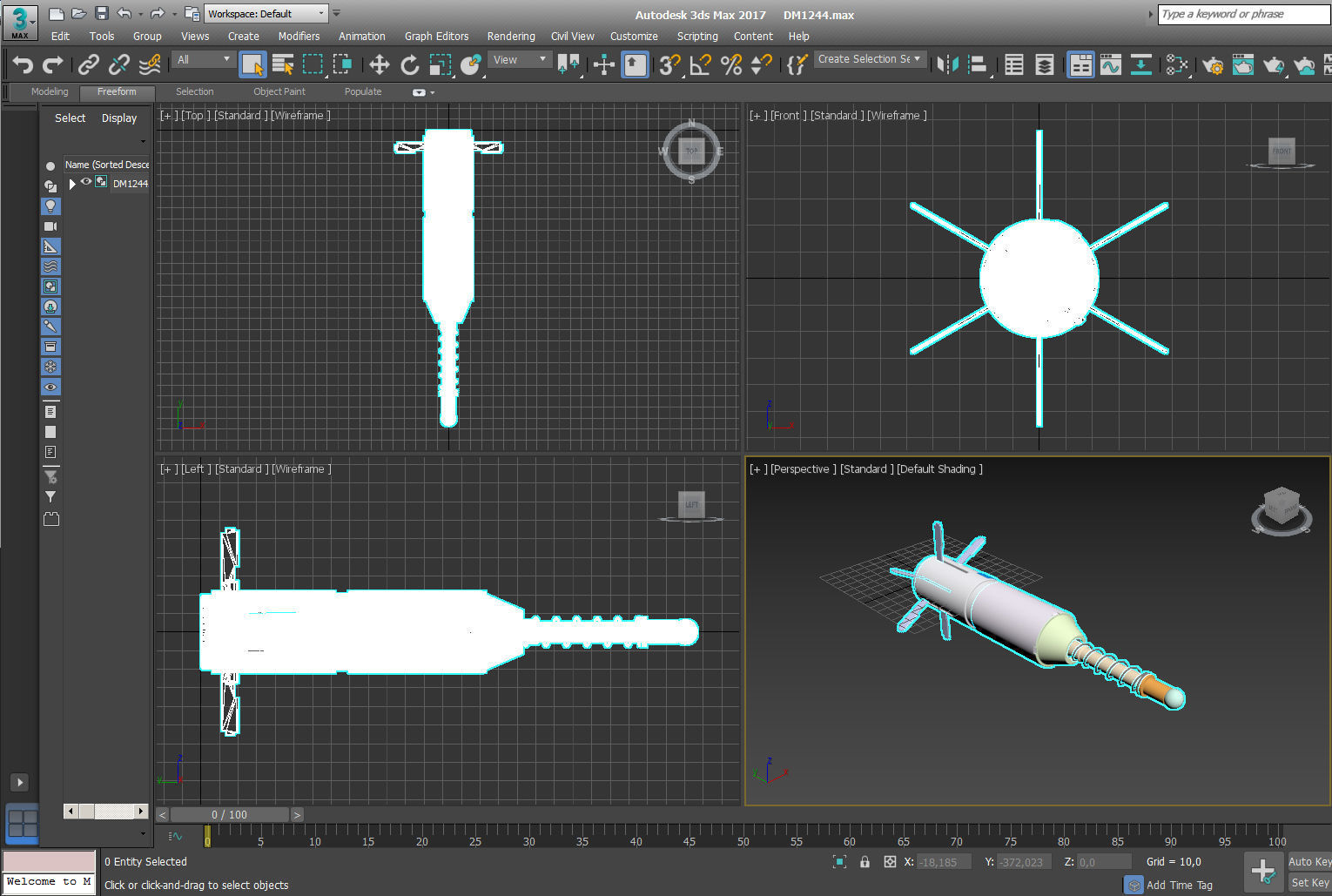Activate the Select and Rotate tool

(x=409, y=64)
